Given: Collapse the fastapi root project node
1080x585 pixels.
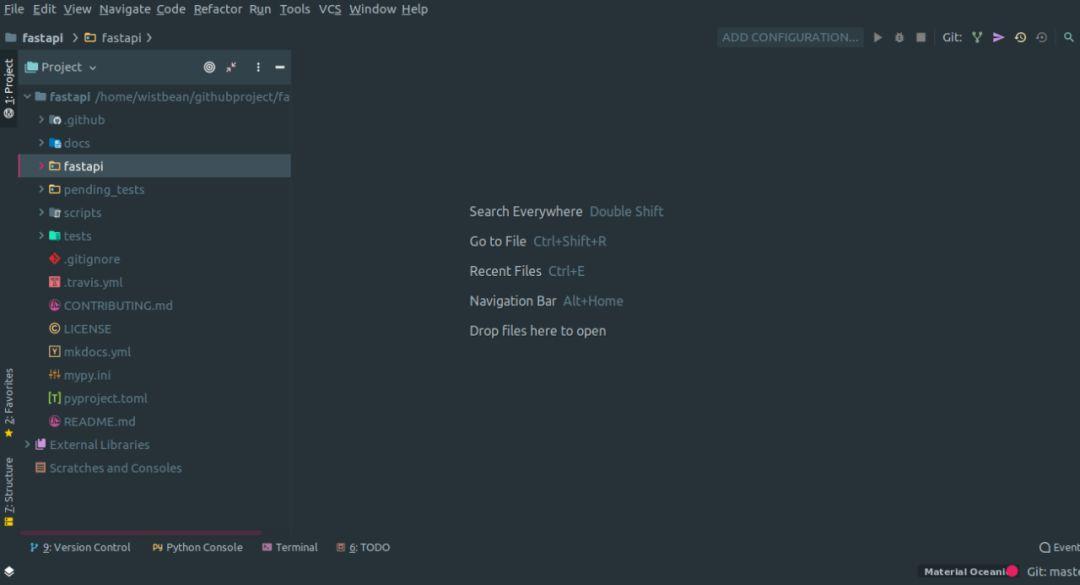Looking at the screenshot, I should pos(27,96).
